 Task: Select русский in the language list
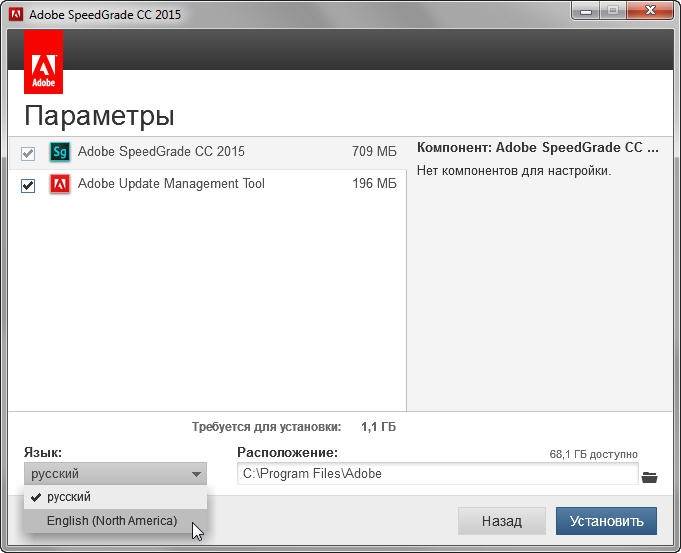[x=116, y=497]
